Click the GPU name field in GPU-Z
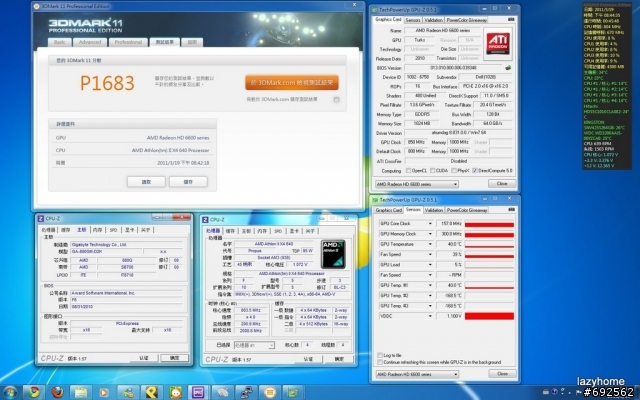Viewport: 640px width, 400px height. 442,31
